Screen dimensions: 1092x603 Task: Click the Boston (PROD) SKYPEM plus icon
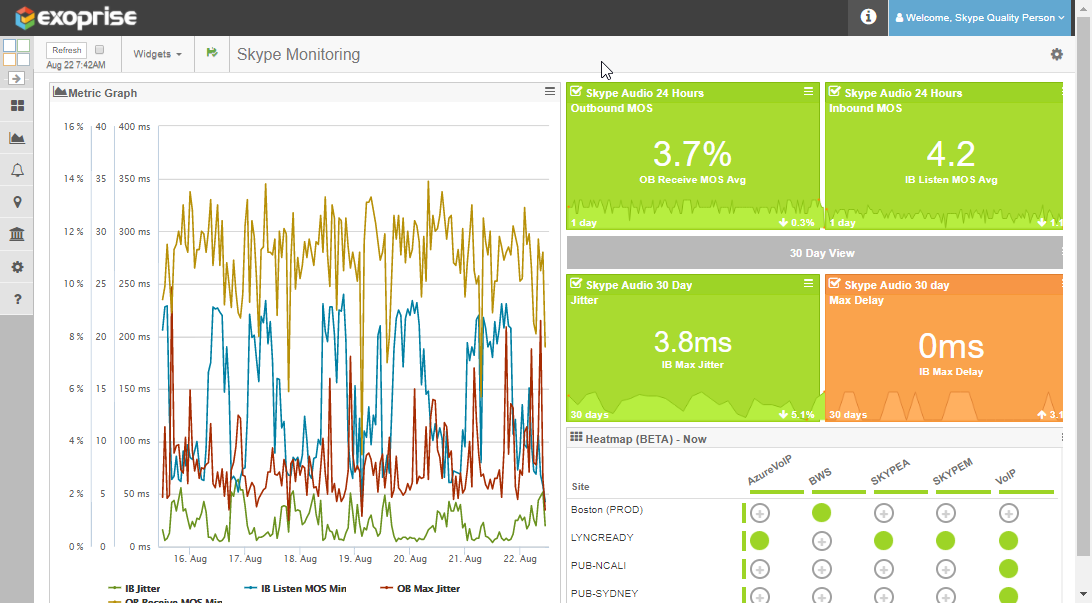(x=946, y=513)
